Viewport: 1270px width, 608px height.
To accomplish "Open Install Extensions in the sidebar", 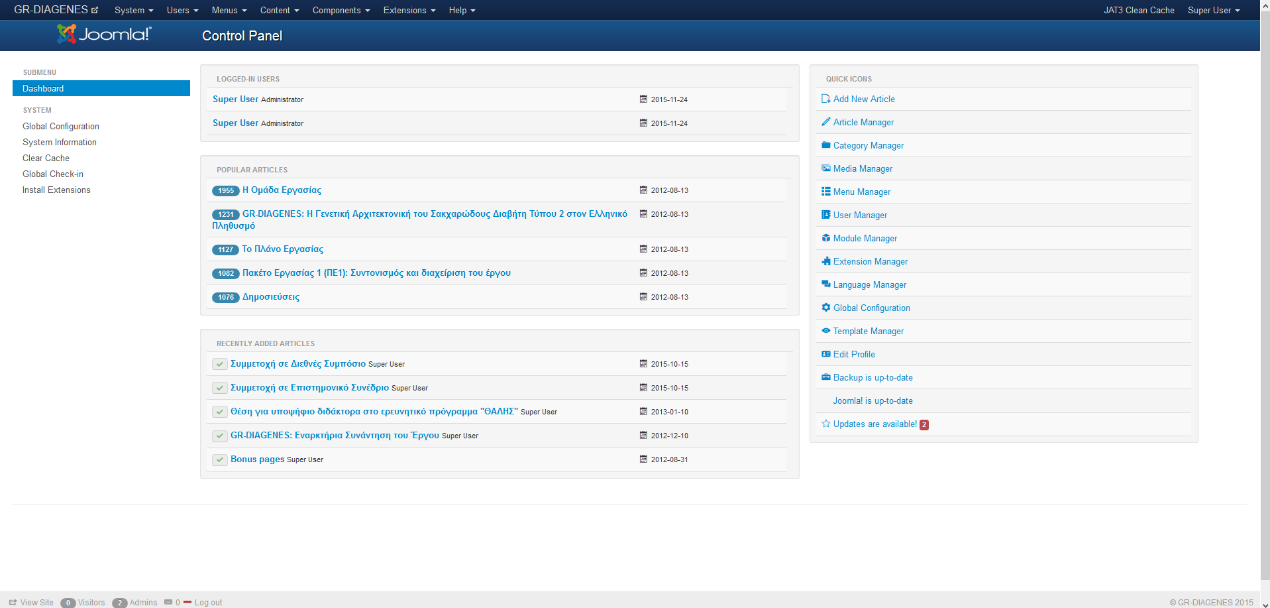I will (56, 190).
